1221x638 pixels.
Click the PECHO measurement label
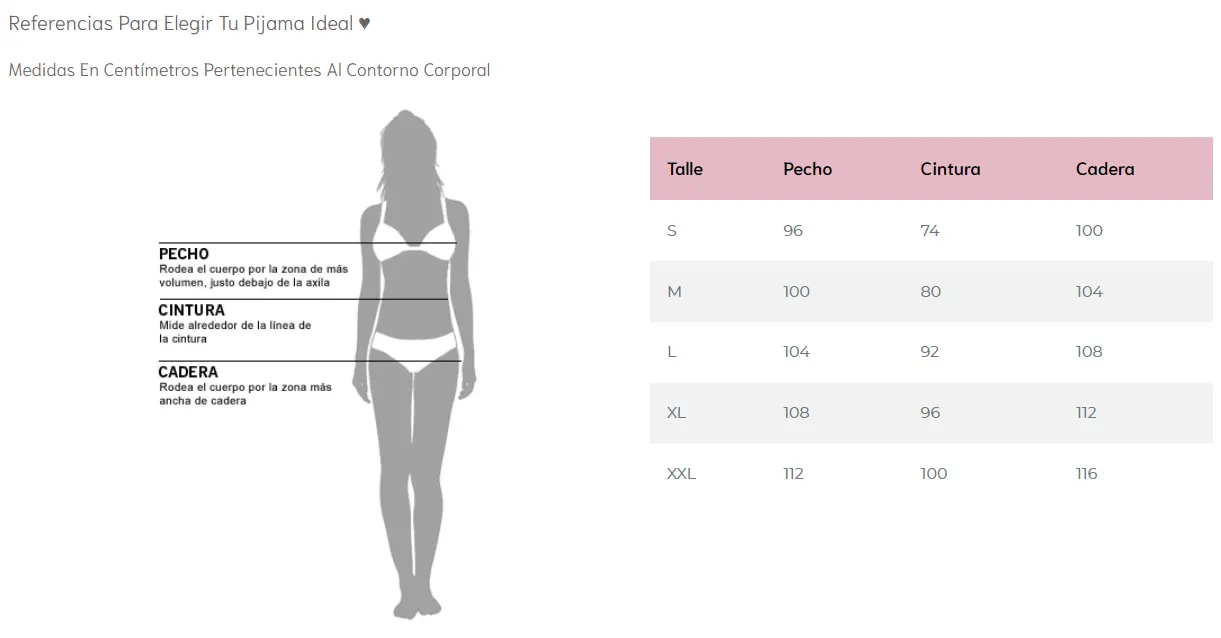click(184, 254)
